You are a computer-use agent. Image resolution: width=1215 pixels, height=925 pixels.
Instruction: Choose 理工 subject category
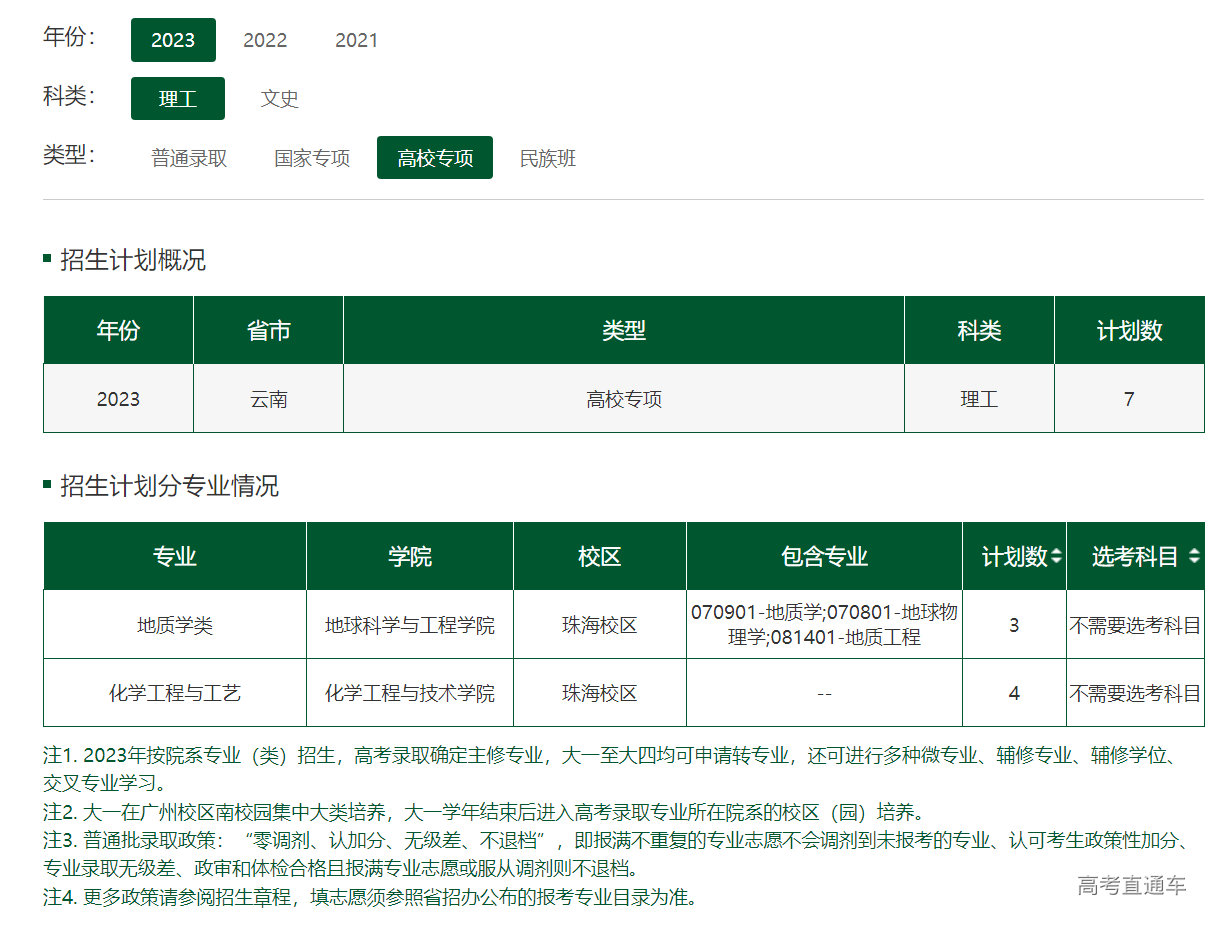coord(178,99)
